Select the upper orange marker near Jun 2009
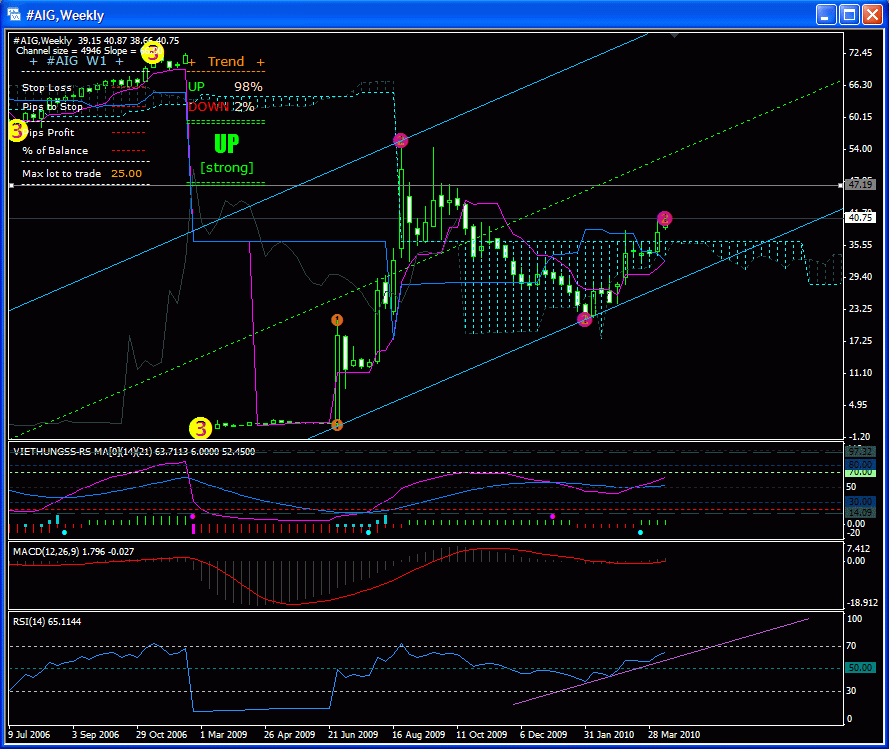Screen dimensions: 889x749 click(337, 320)
